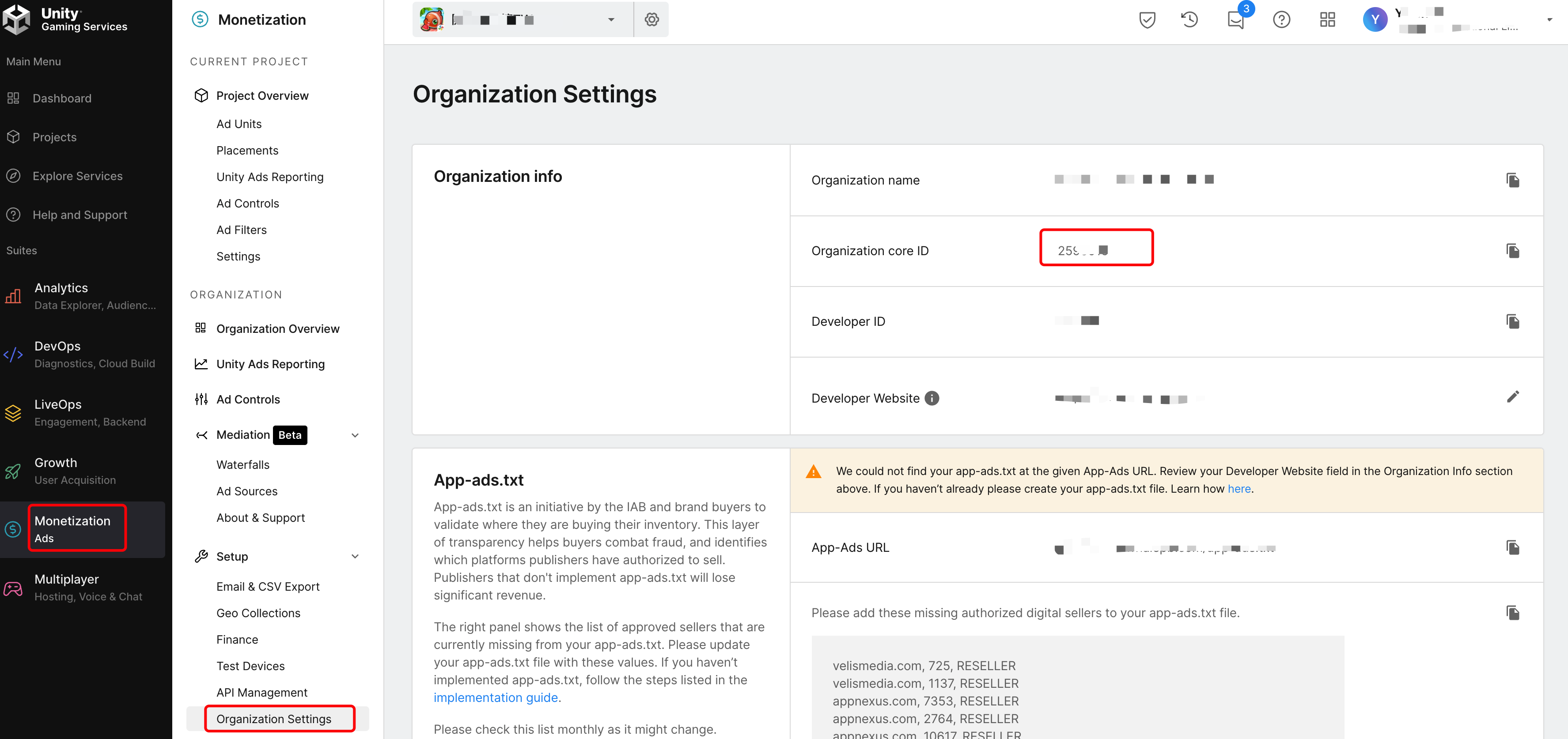Image resolution: width=1568 pixels, height=739 pixels.
Task: Go to Projects in main menu
Action: click(x=54, y=137)
